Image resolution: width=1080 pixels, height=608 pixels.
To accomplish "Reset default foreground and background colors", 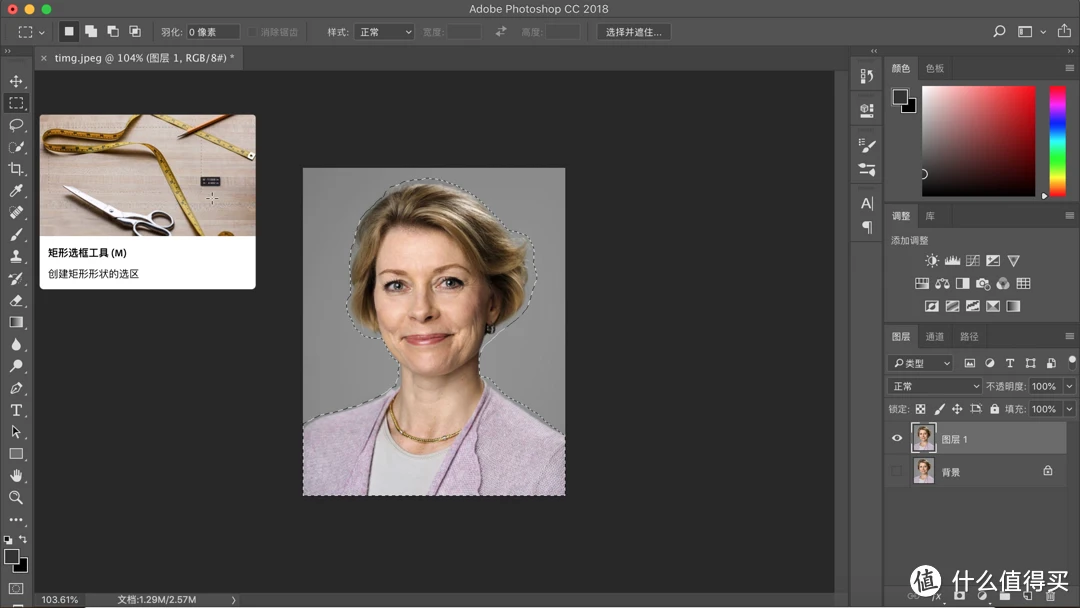I will [x=8, y=540].
